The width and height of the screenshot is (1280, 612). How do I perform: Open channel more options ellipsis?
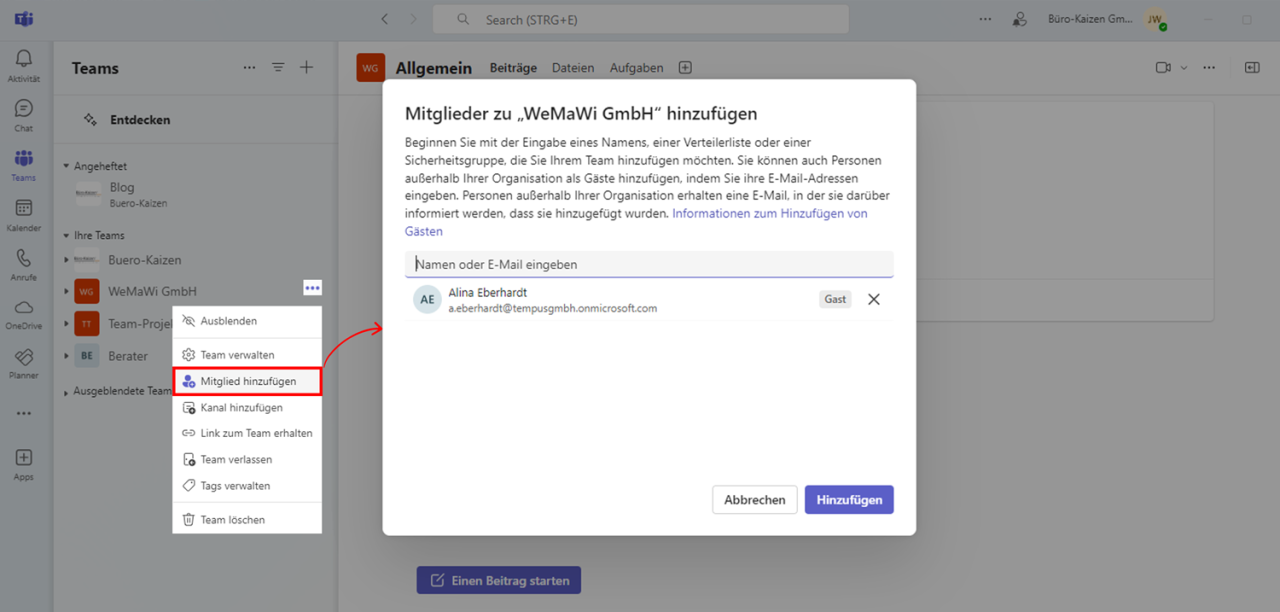pyautogui.click(x=1209, y=68)
